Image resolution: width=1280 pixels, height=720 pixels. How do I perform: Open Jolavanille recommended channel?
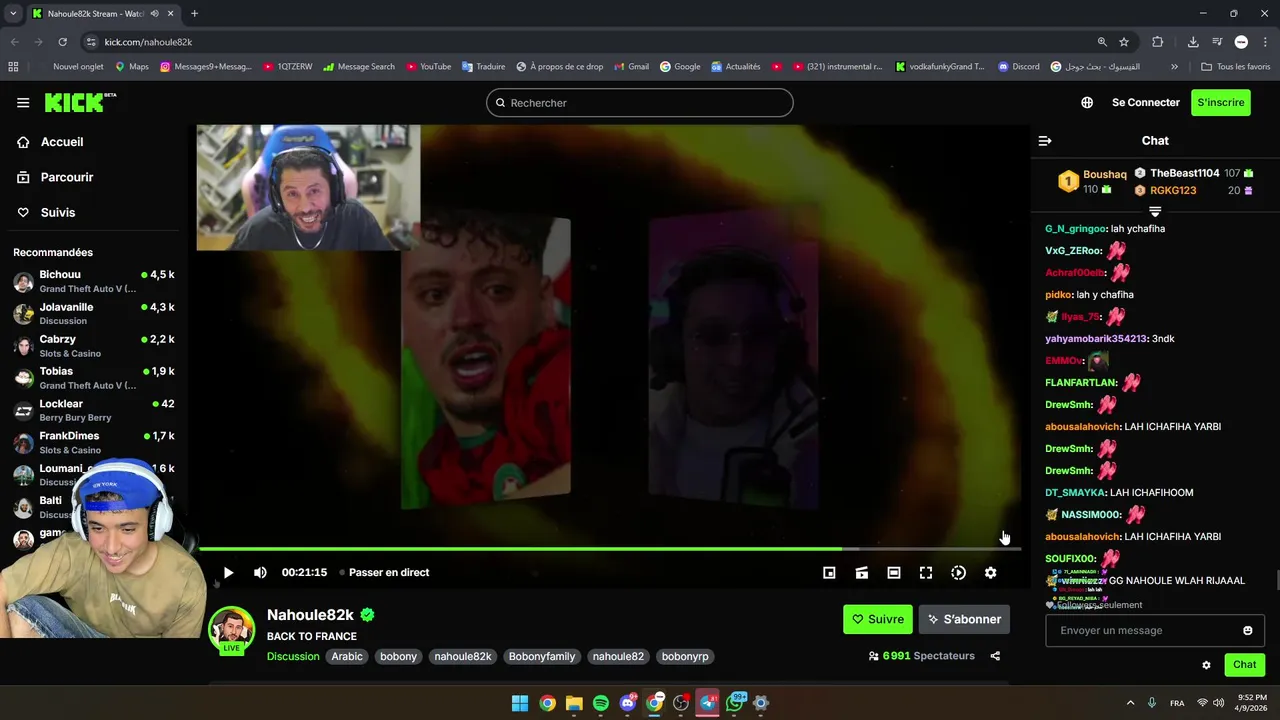click(94, 313)
